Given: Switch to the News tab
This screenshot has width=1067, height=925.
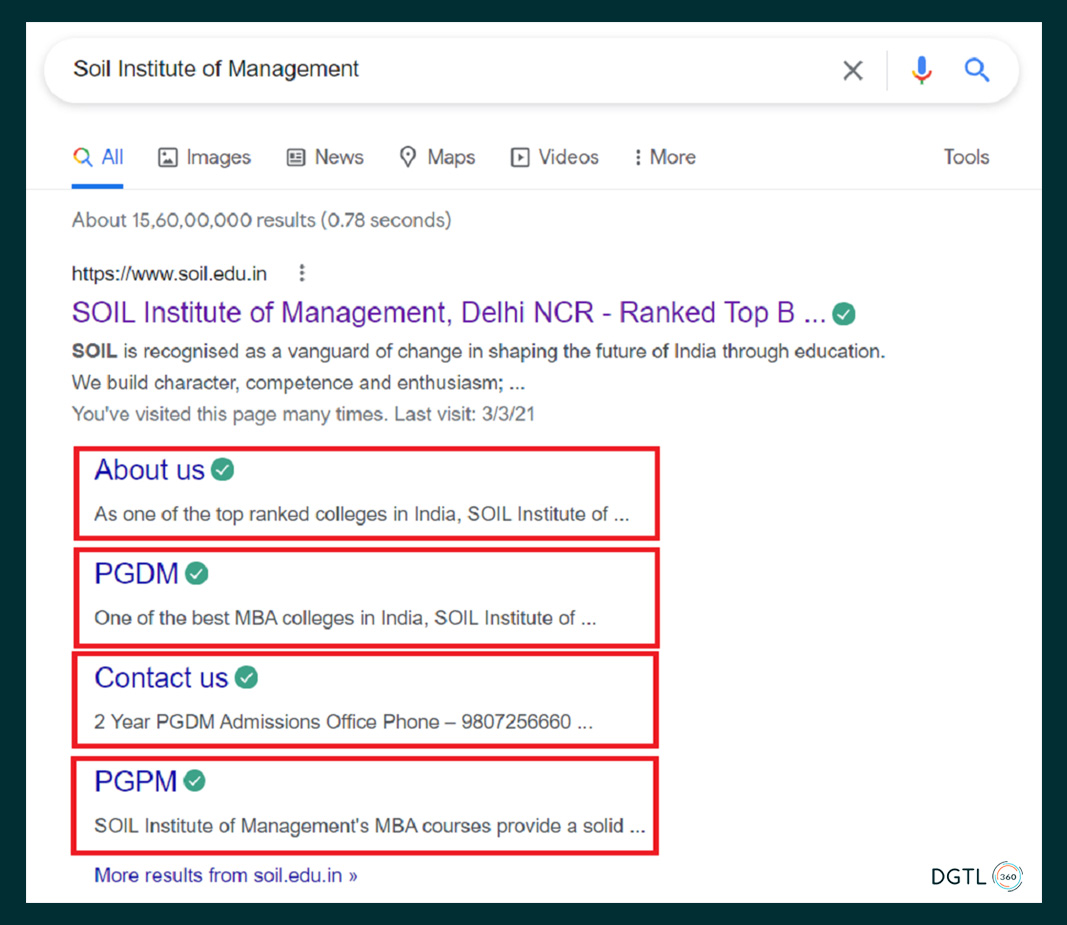Looking at the screenshot, I should (x=325, y=157).
